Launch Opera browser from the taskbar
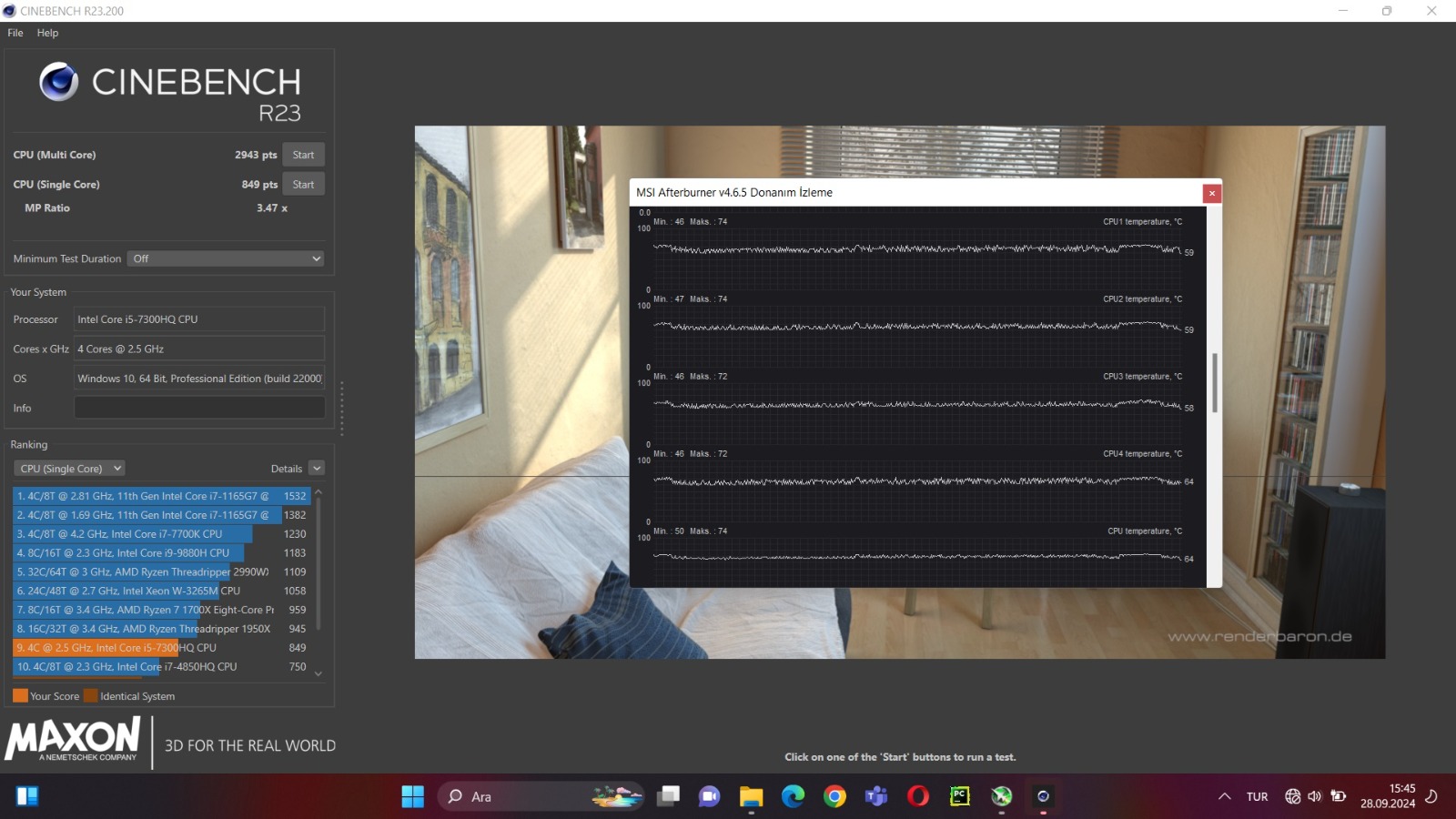Screen dimensions: 1456x819 click(918, 796)
